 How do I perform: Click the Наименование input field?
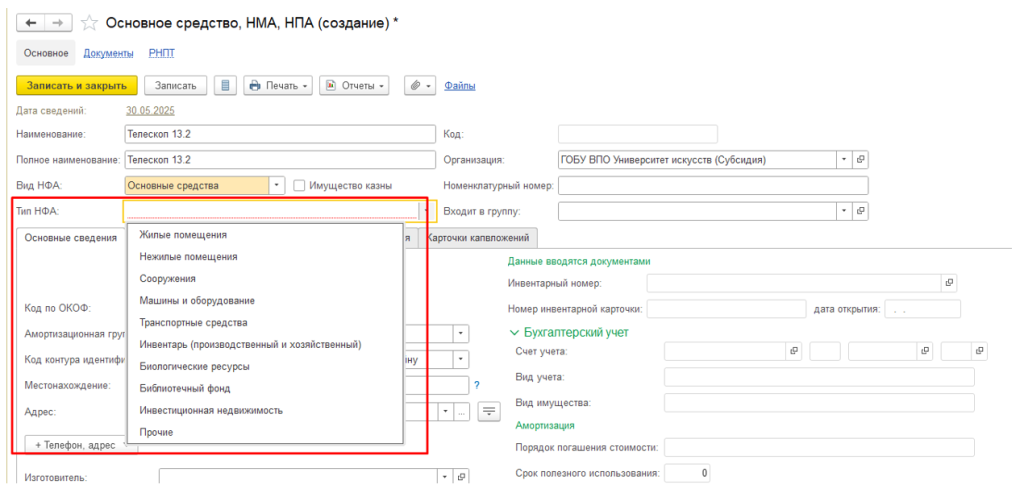click(x=280, y=134)
